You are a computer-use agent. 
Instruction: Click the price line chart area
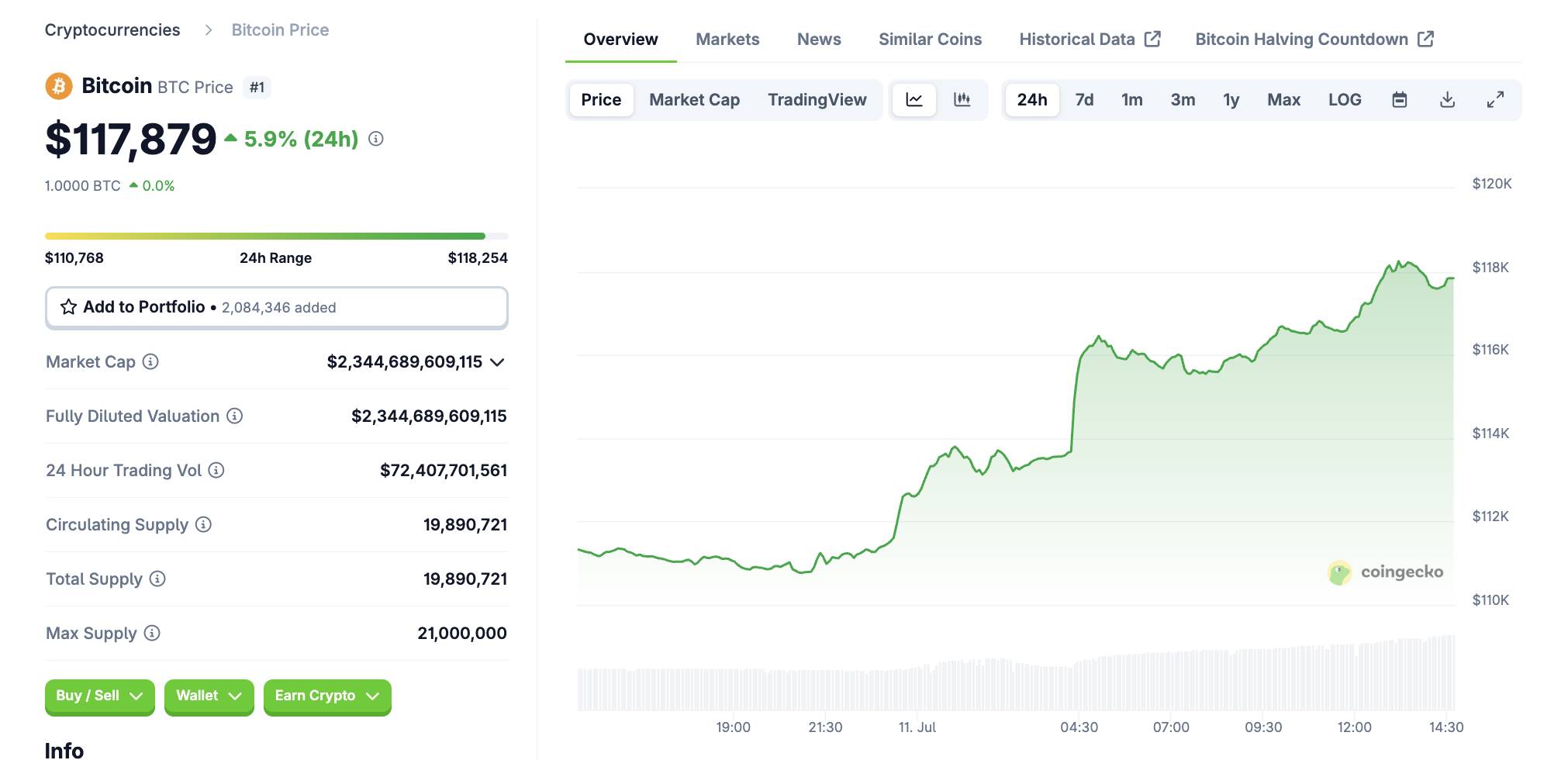pos(1016,396)
